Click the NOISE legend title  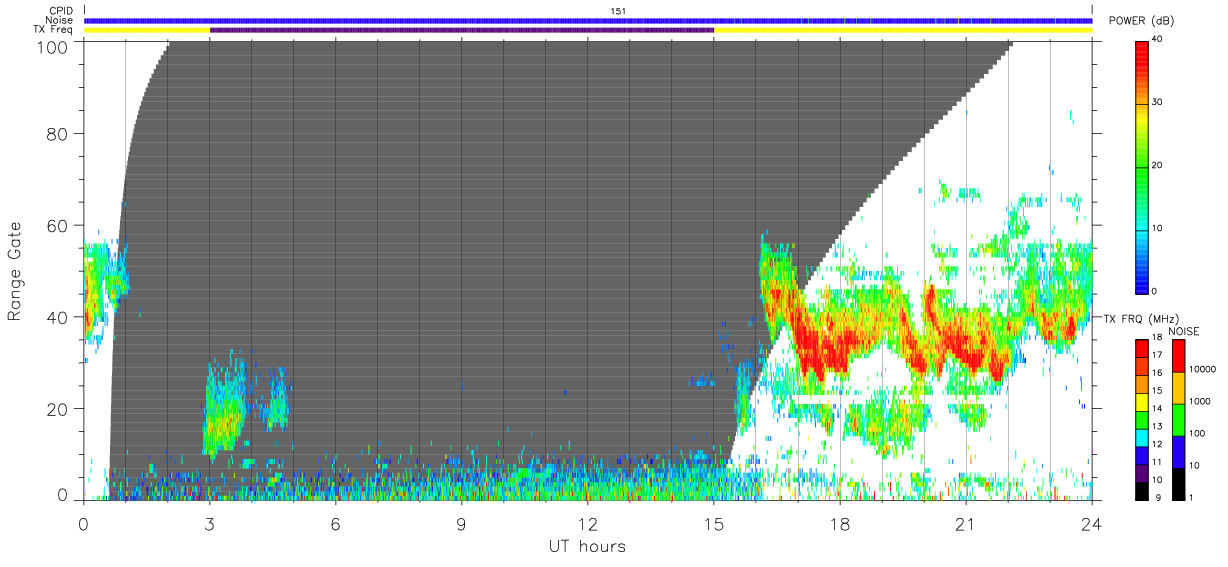(x=1184, y=331)
